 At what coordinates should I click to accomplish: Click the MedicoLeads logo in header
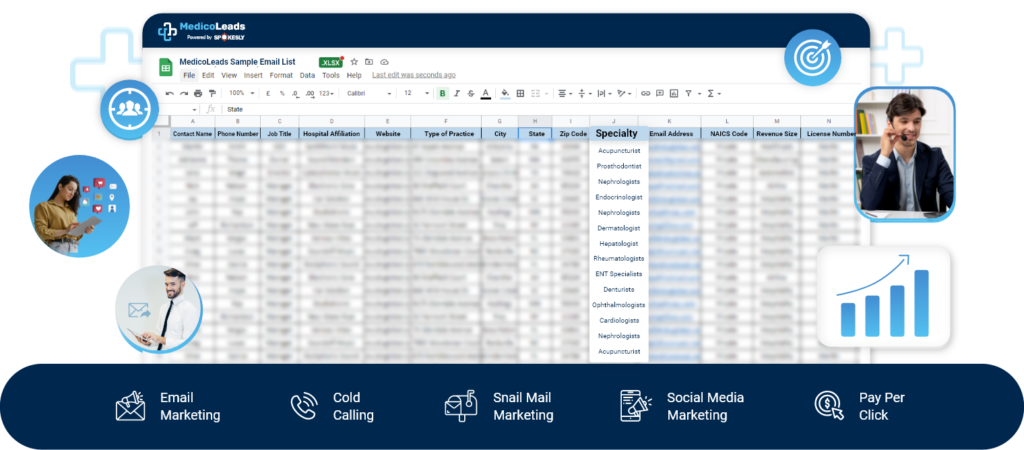click(x=202, y=30)
